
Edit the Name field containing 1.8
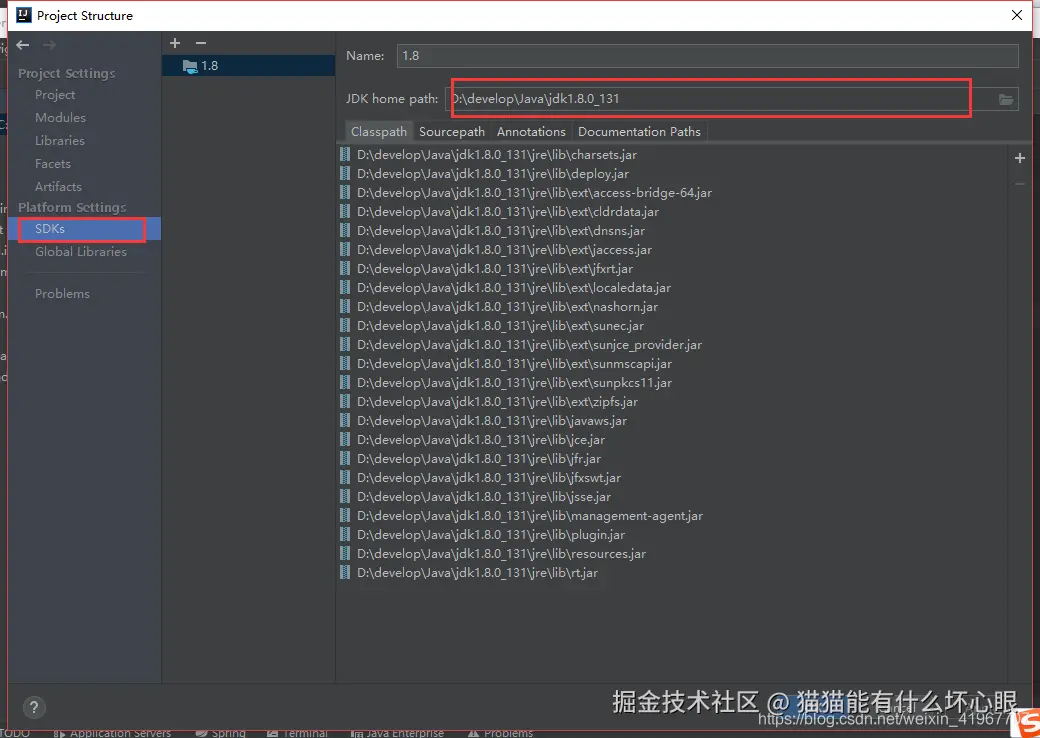coord(707,56)
